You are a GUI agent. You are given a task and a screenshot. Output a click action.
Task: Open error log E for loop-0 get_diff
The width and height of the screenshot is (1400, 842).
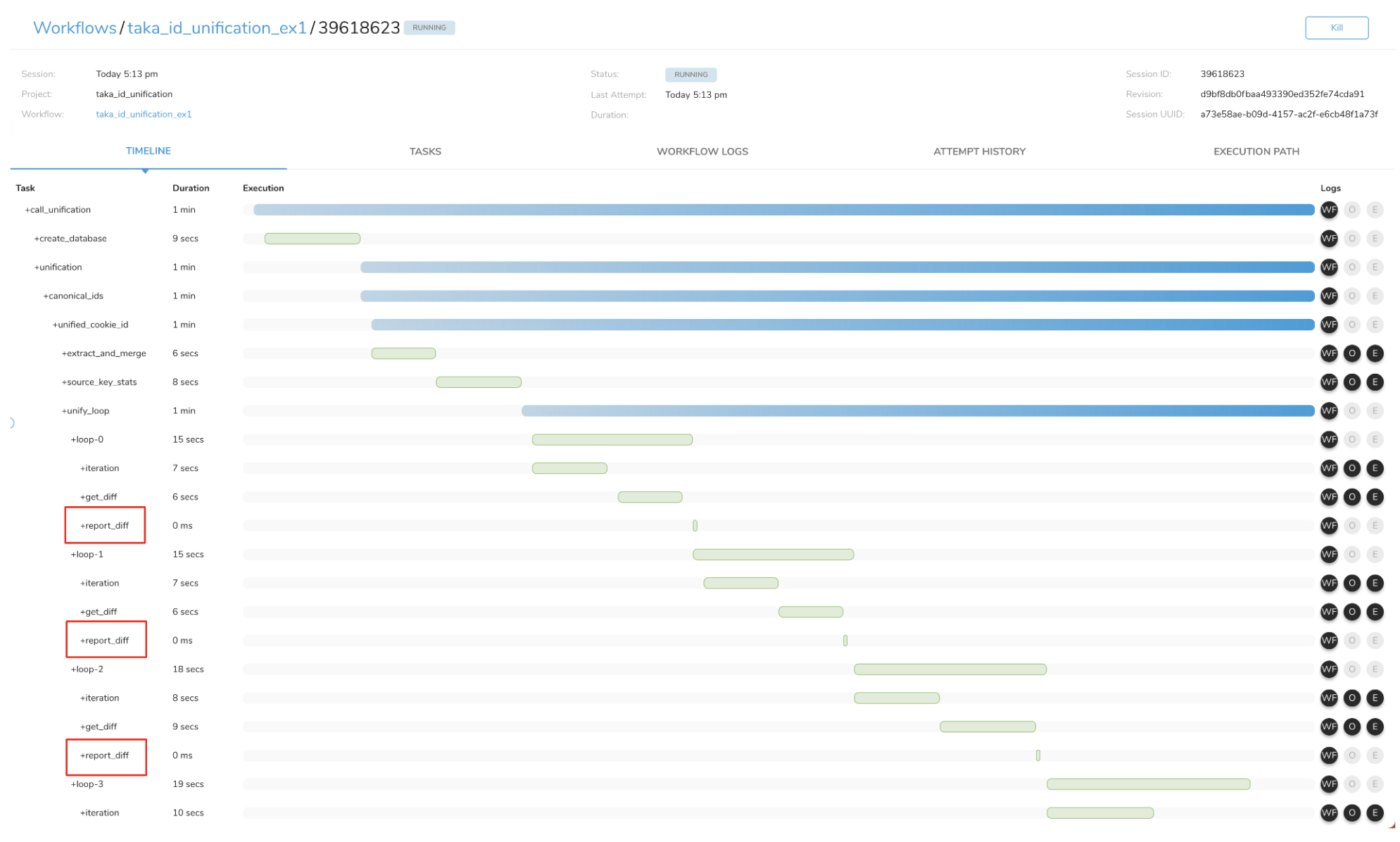[x=1375, y=497]
